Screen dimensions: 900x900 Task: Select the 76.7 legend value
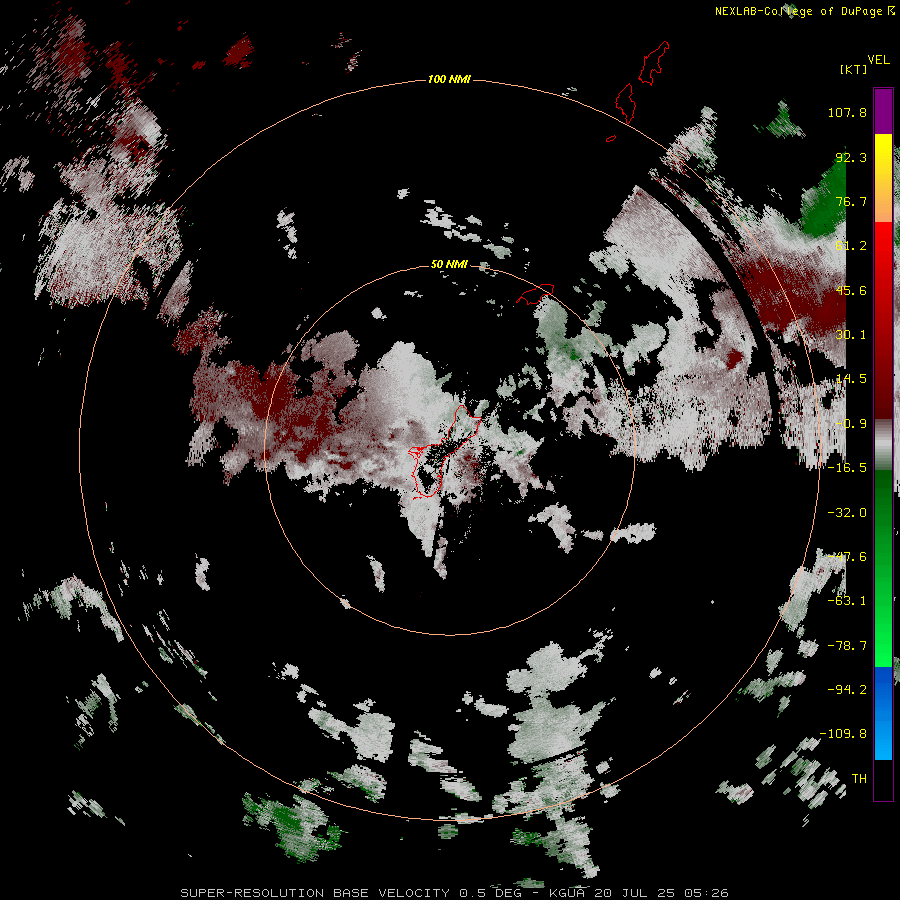coord(851,201)
